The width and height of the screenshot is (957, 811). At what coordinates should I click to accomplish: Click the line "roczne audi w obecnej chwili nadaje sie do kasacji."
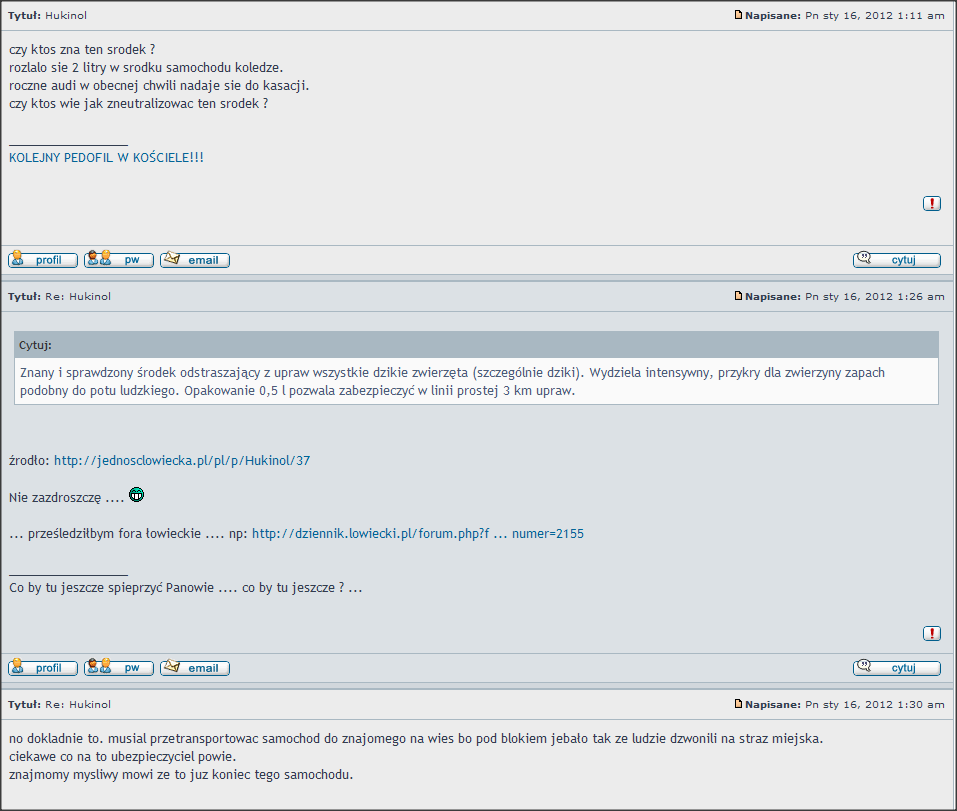[x=159, y=85]
